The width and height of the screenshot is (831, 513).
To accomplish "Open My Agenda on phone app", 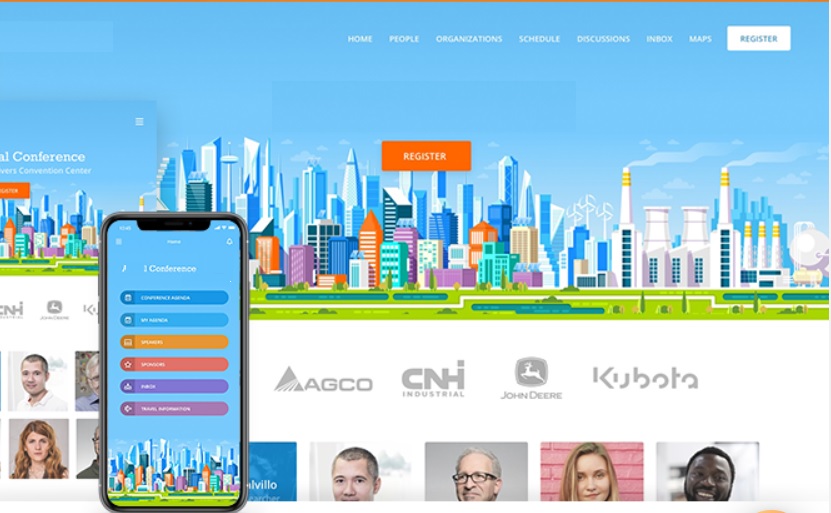I will click(x=174, y=320).
